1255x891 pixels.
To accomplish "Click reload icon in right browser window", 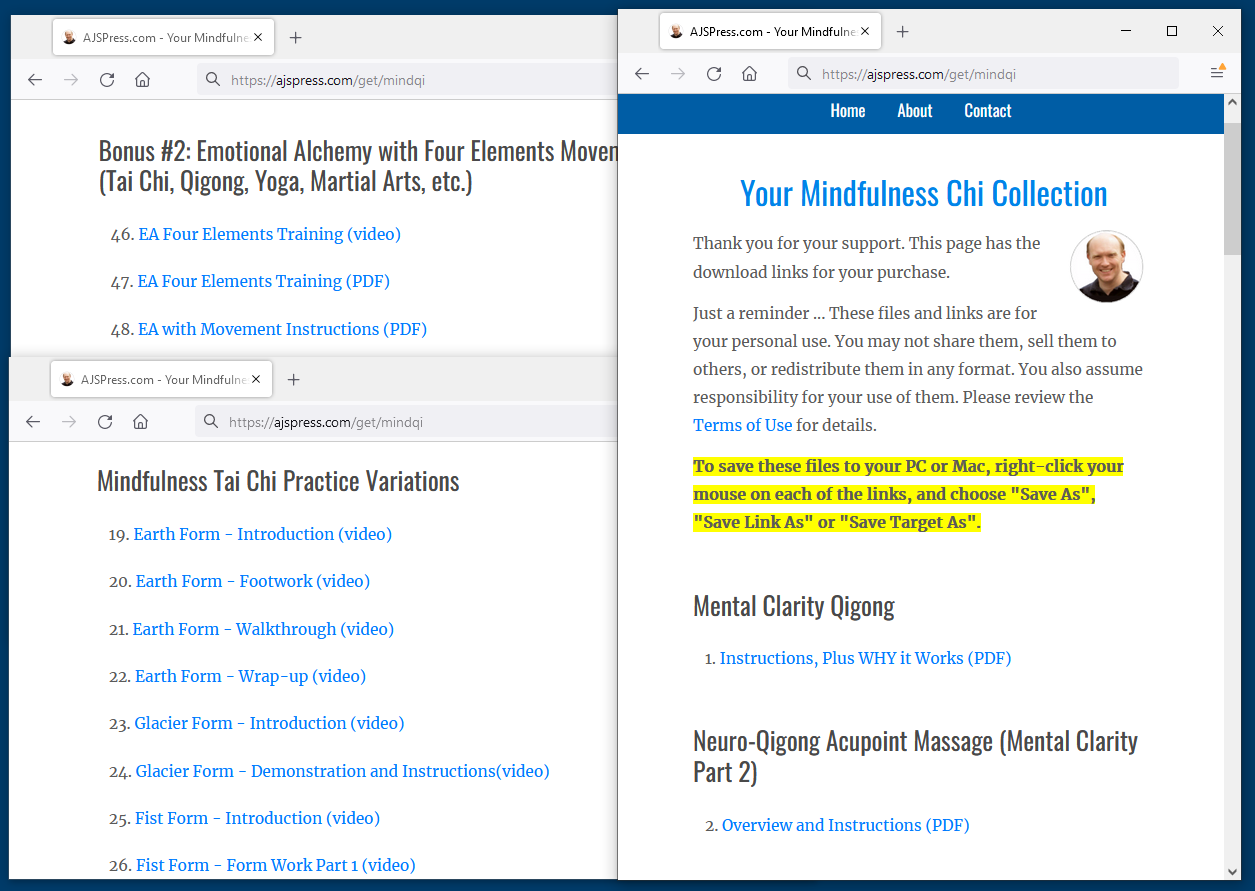I will 714,74.
